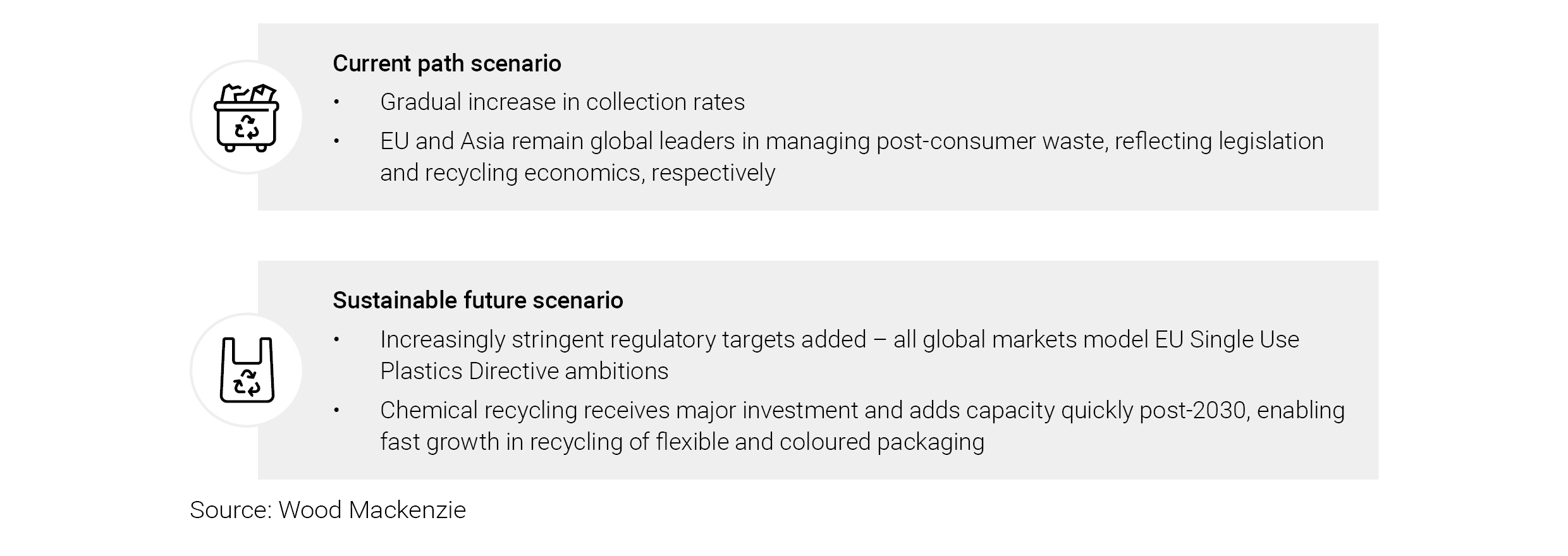1568x556 pixels.
Task: Click the 'EU Single Use' phrase
Action: (x=1227, y=340)
